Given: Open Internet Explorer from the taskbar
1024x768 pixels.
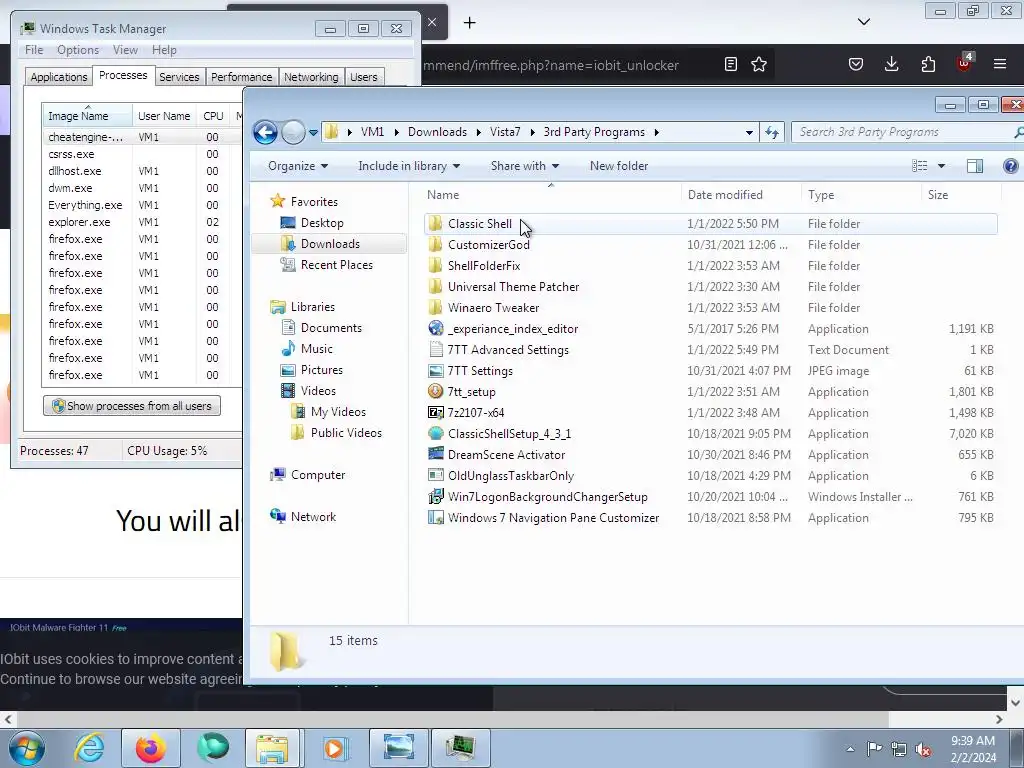Looking at the screenshot, I should [x=89, y=748].
